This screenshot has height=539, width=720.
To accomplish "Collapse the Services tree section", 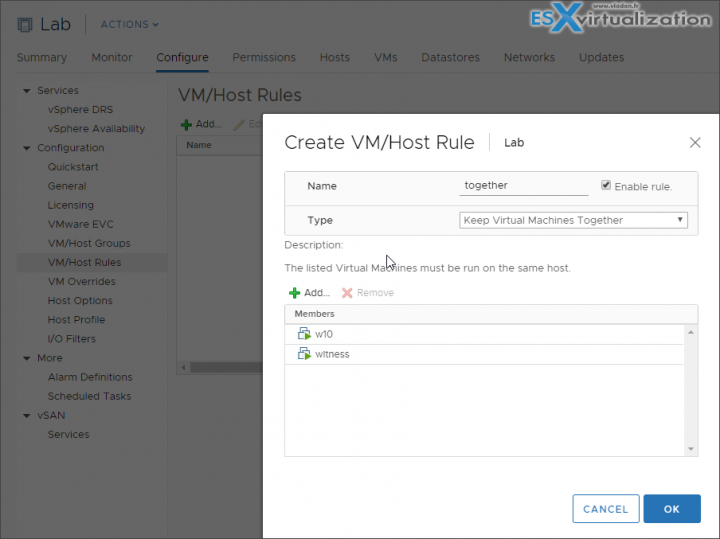I will point(27,91).
